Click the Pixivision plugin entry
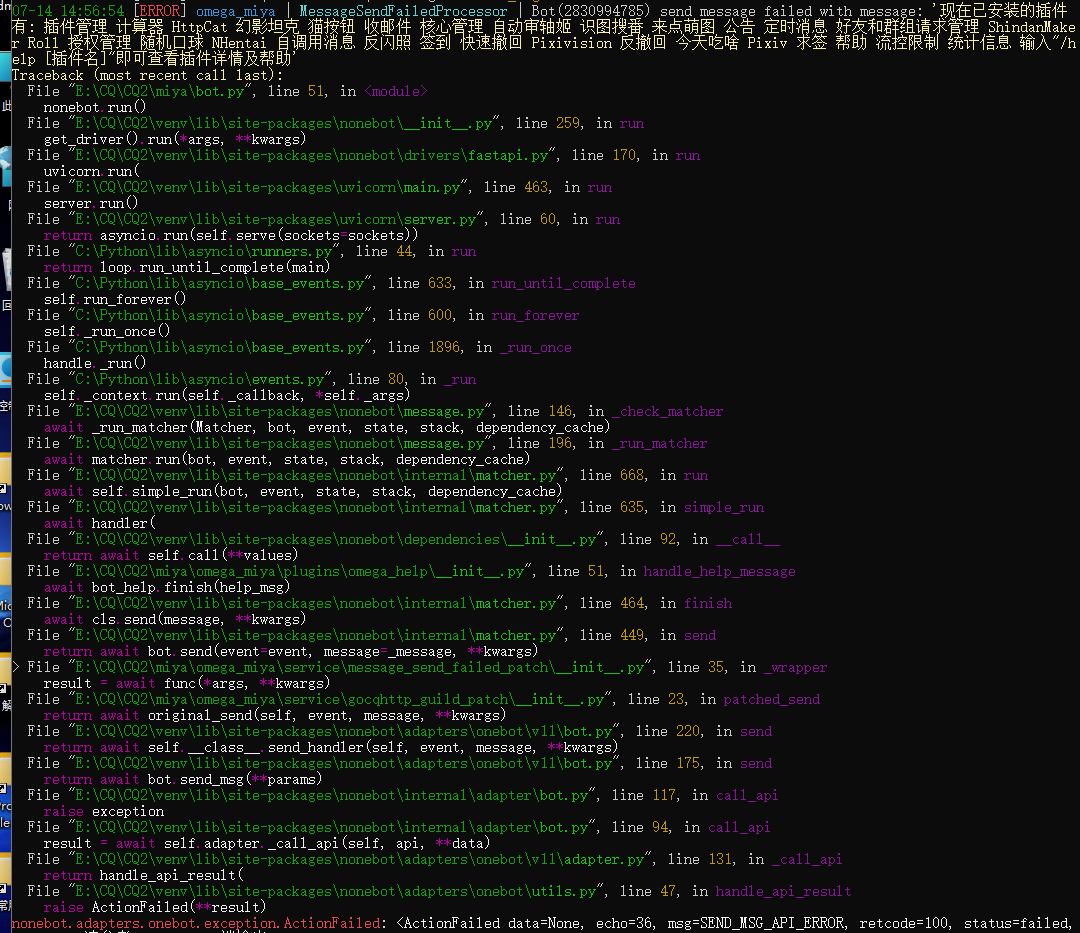 [571, 43]
